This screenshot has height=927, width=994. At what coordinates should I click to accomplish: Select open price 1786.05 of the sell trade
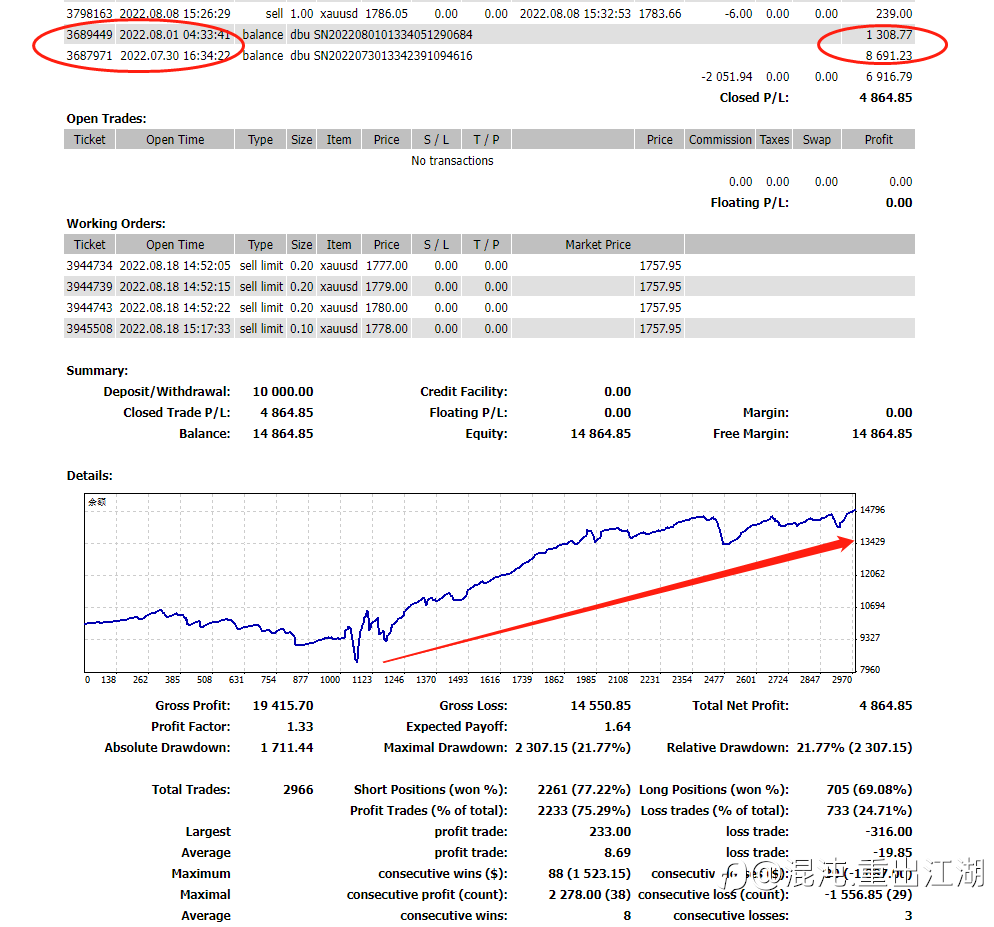(x=387, y=13)
